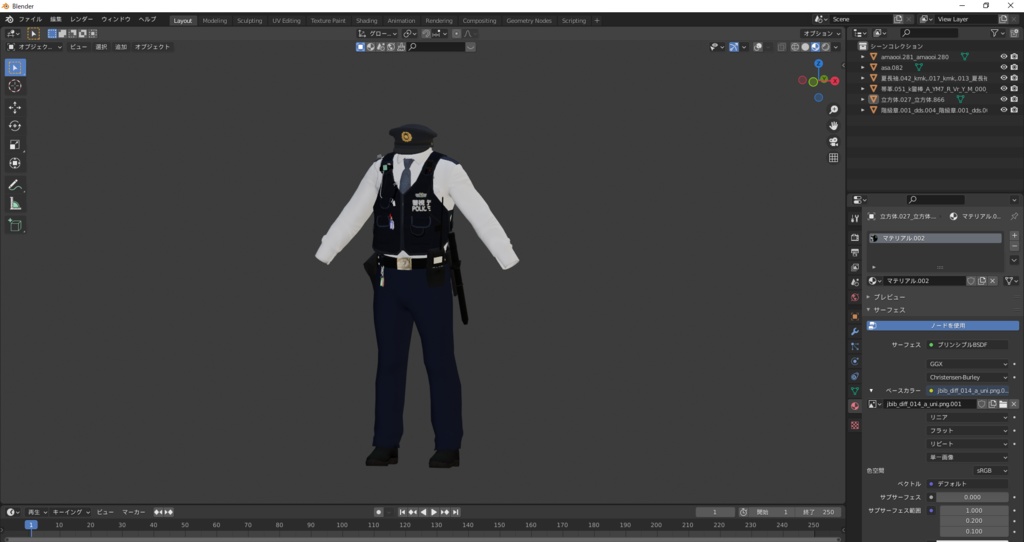Toggle eye for 夏長袖.042 object
The height and width of the screenshot is (542, 1024).
click(x=1004, y=78)
